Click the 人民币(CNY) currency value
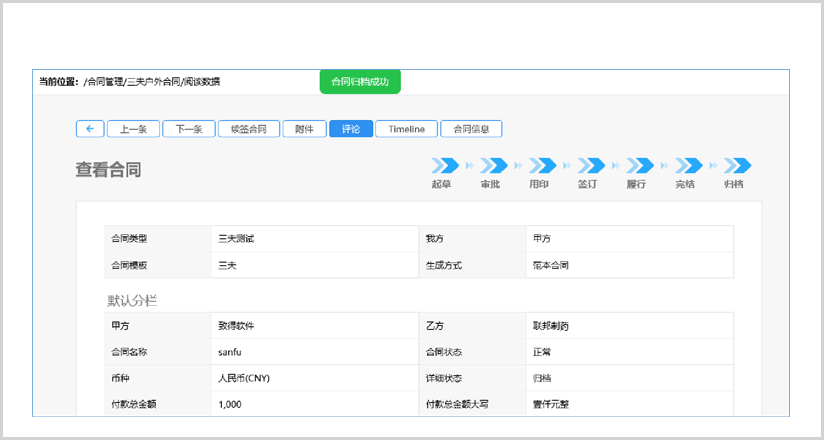The height and width of the screenshot is (440, 824). [244, 378]
